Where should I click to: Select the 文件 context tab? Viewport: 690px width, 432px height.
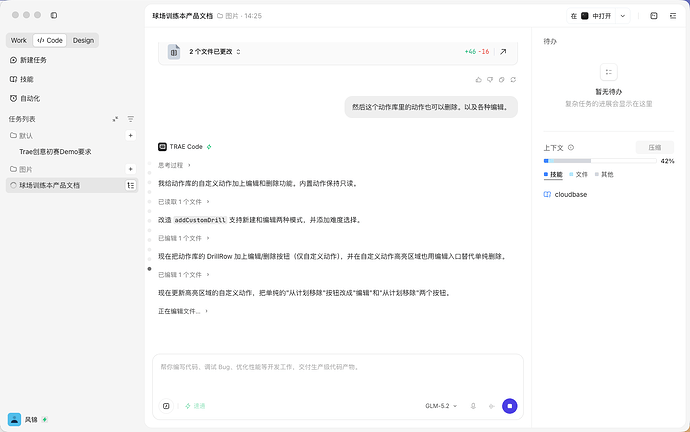579,175
